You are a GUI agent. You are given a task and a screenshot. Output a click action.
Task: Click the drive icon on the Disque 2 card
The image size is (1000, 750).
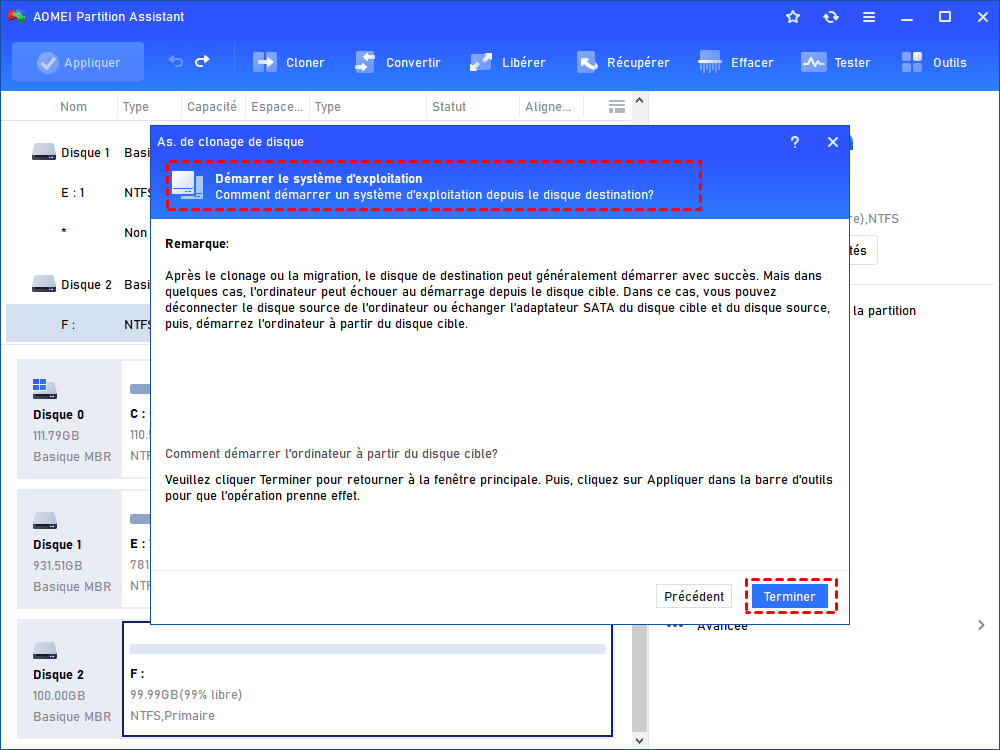(x=45, y=651)
